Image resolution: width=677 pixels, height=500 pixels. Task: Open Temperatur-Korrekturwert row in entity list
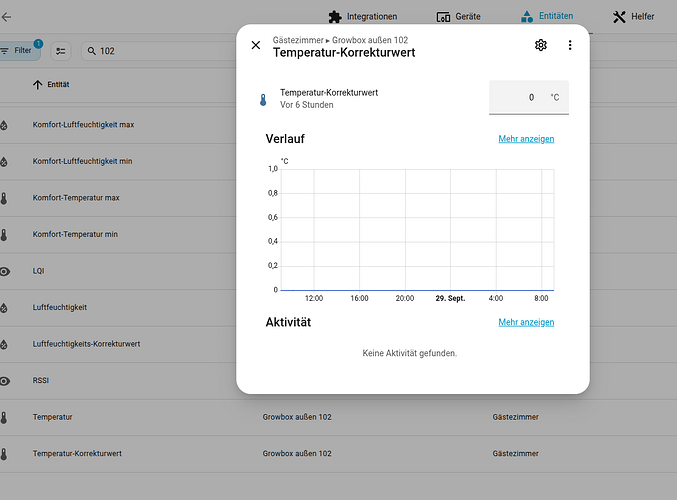[x=338, y=454]
